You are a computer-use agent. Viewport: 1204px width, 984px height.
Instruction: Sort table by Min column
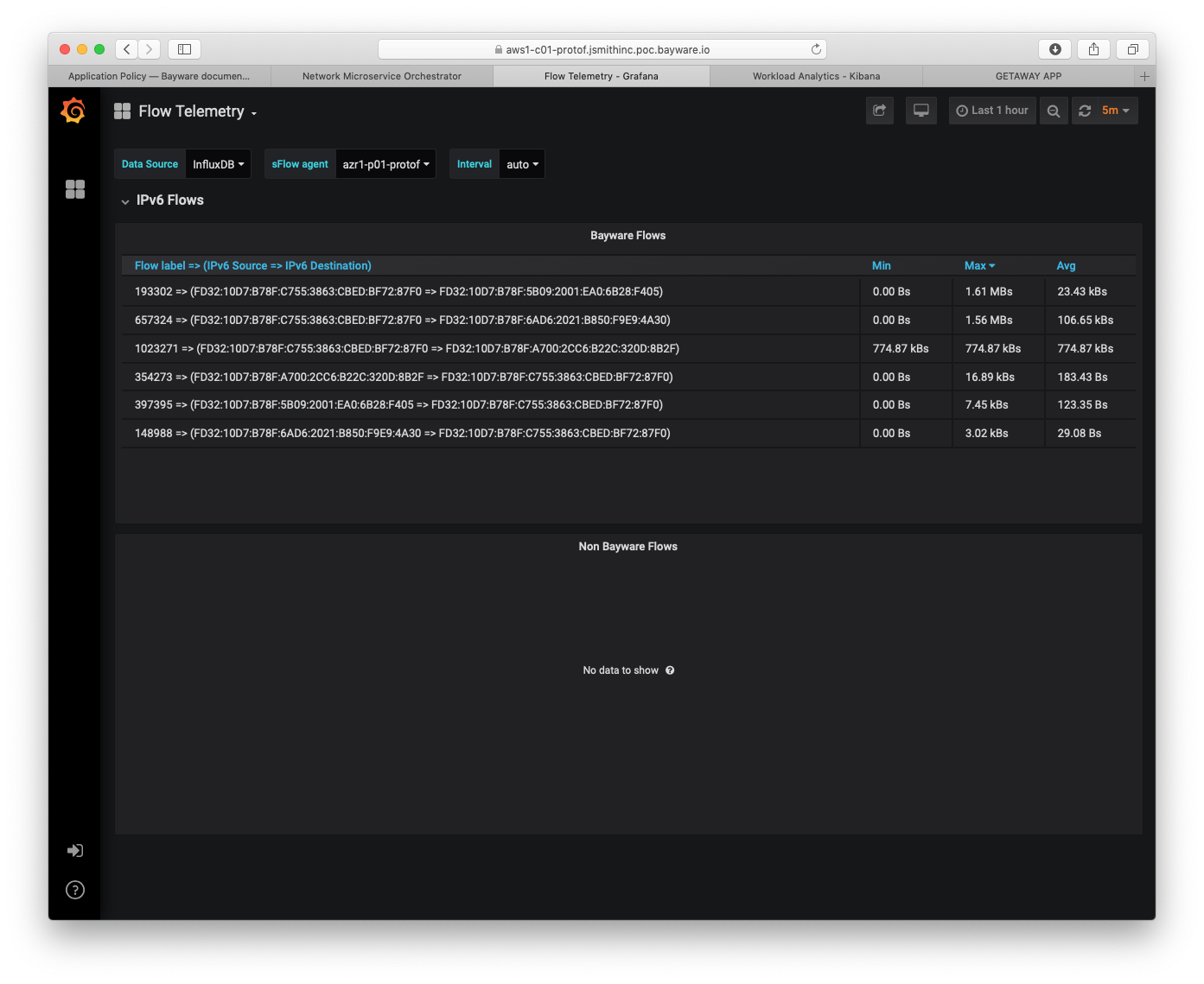[882, 266]
